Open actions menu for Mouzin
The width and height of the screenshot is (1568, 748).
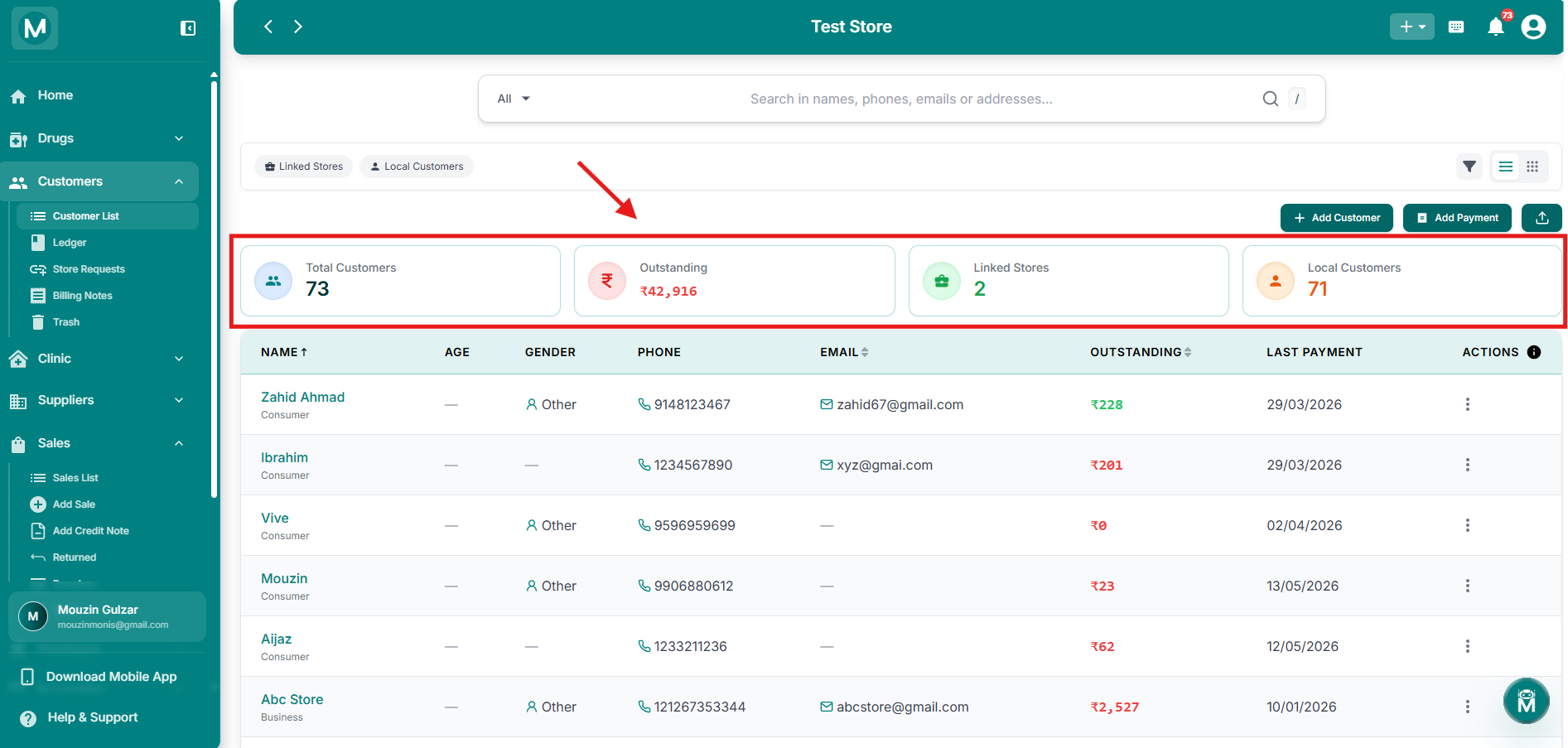(x=1468, y=586)
